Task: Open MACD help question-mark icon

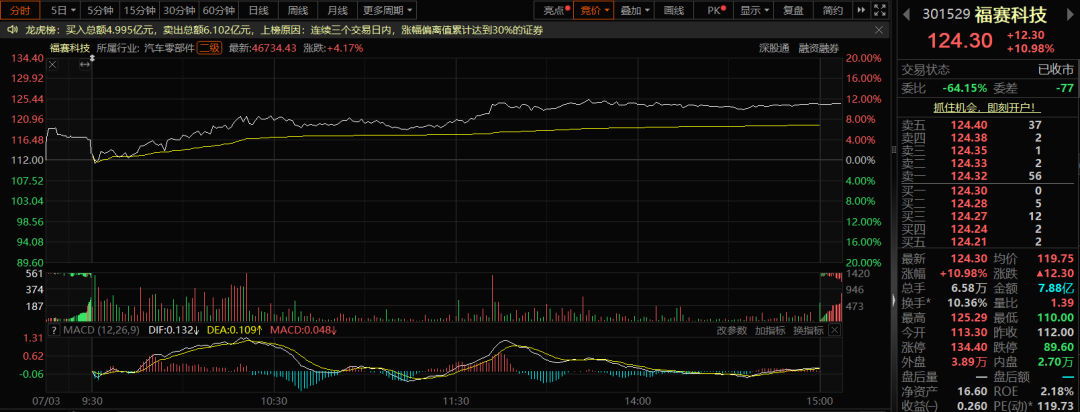Action: 53,331
